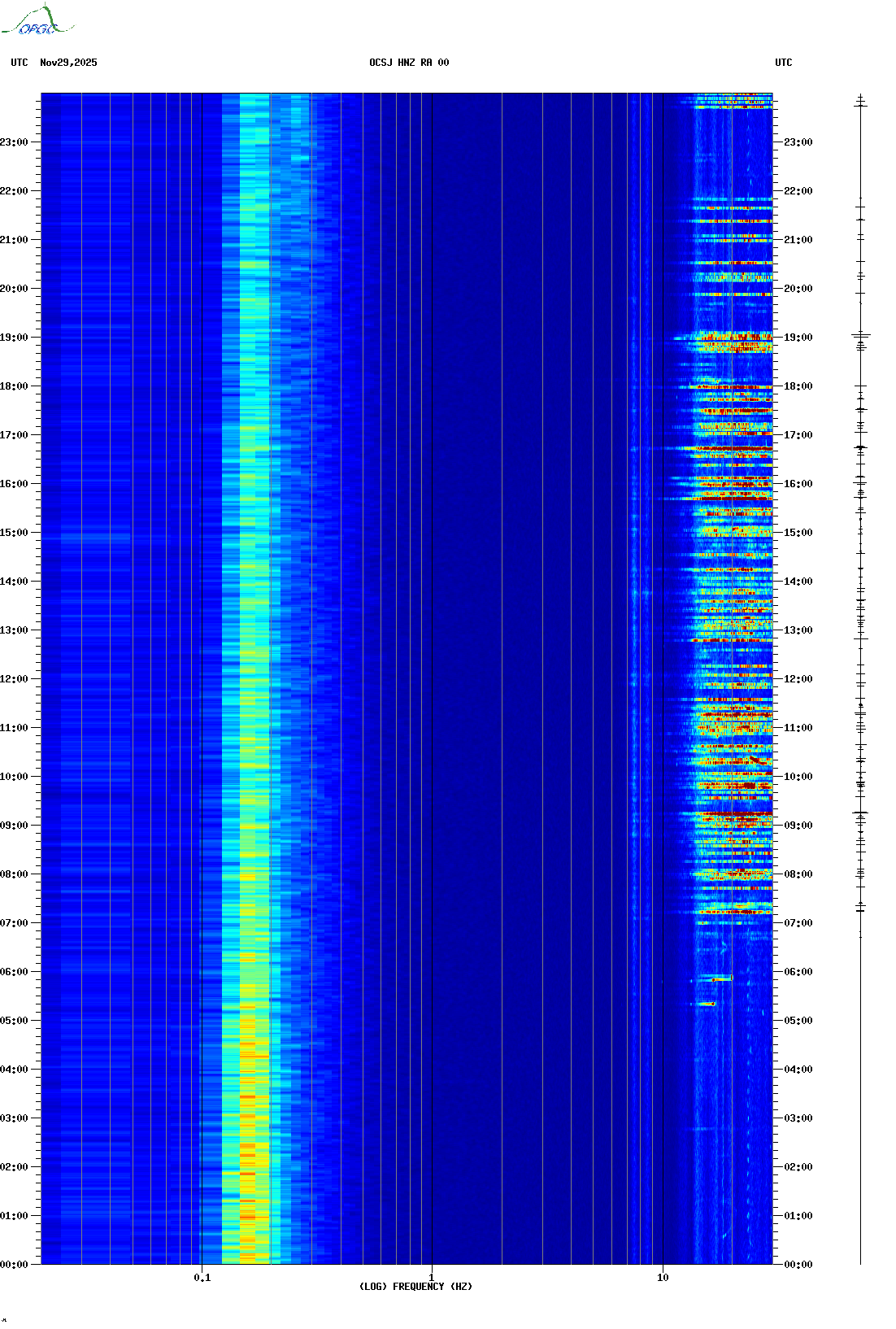This screenshot has width=896, height=1329.
Task: Click the black vertical line at 0.1 Hz
Action: 202,651
